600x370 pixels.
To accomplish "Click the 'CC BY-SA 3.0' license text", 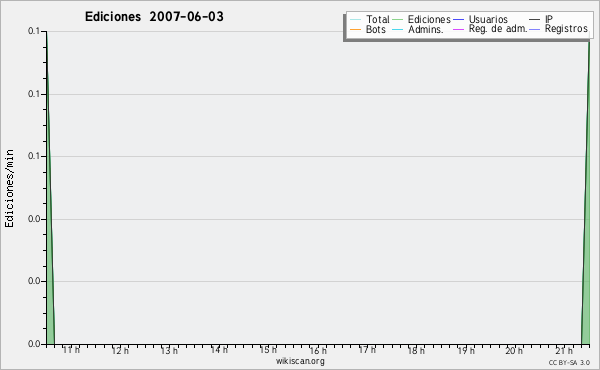I will tap(569, 363).
